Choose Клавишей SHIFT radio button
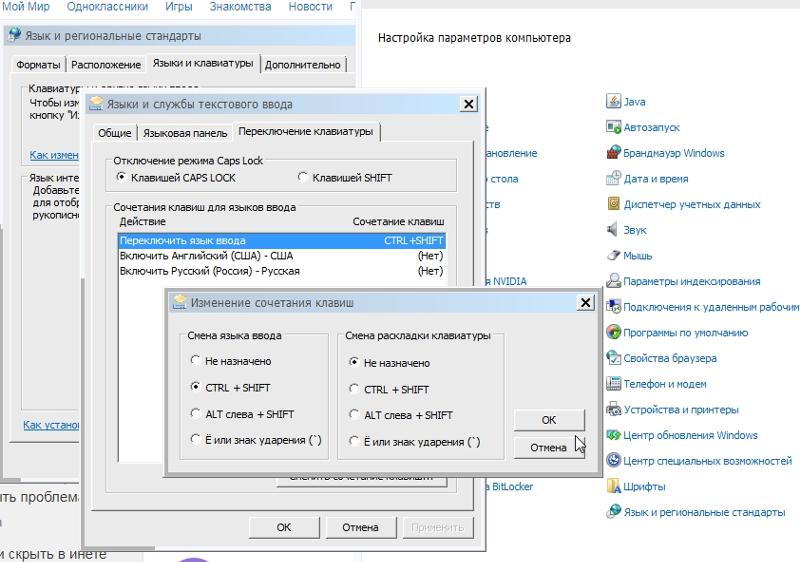The width and height of the screenshot is (800, 562). (x=303, y=177)
